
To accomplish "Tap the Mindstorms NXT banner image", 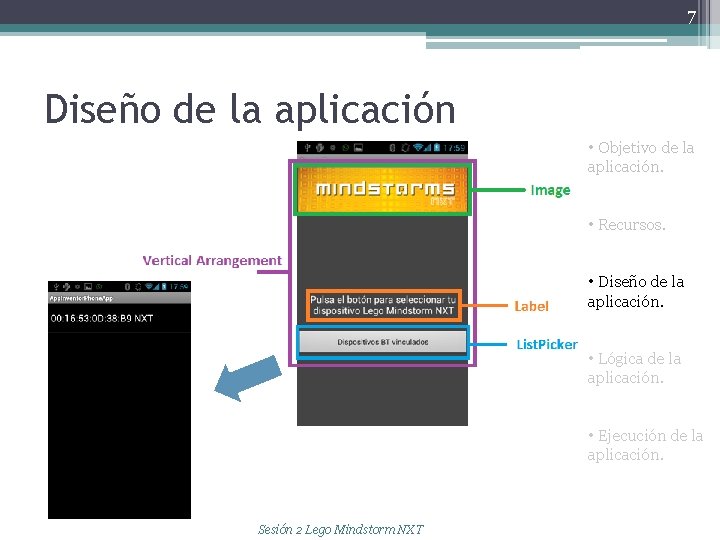I will coord(382,190).
